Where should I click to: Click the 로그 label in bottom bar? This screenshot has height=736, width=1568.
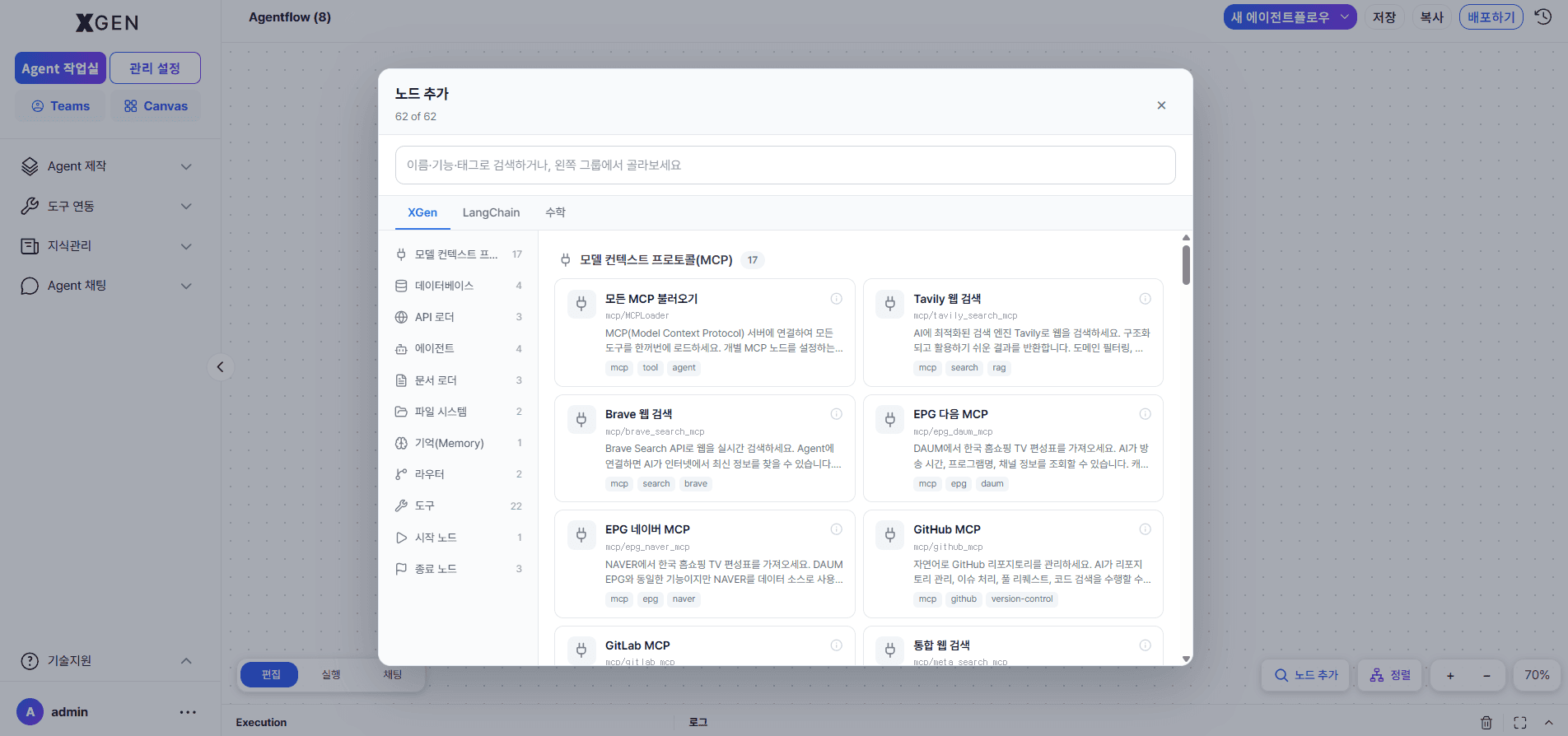pos(698,722)
